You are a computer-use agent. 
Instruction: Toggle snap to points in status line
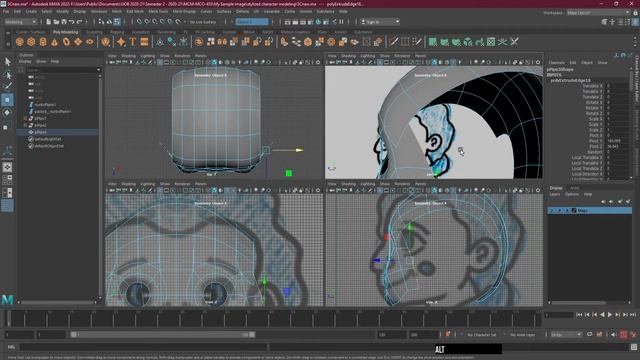pos(155,22)
